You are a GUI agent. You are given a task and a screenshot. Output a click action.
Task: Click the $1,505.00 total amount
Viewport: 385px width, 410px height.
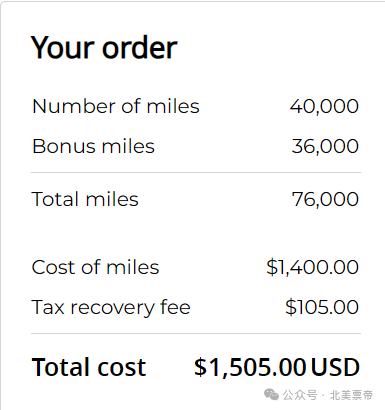(250, 367)
